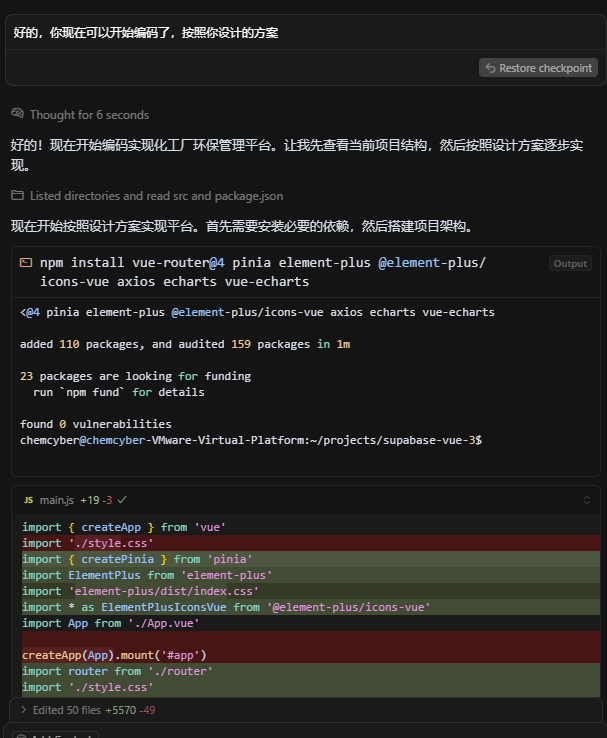Open the main.js file name link
Viewport: 607px width, 738px height.
(x=58, y=499)
